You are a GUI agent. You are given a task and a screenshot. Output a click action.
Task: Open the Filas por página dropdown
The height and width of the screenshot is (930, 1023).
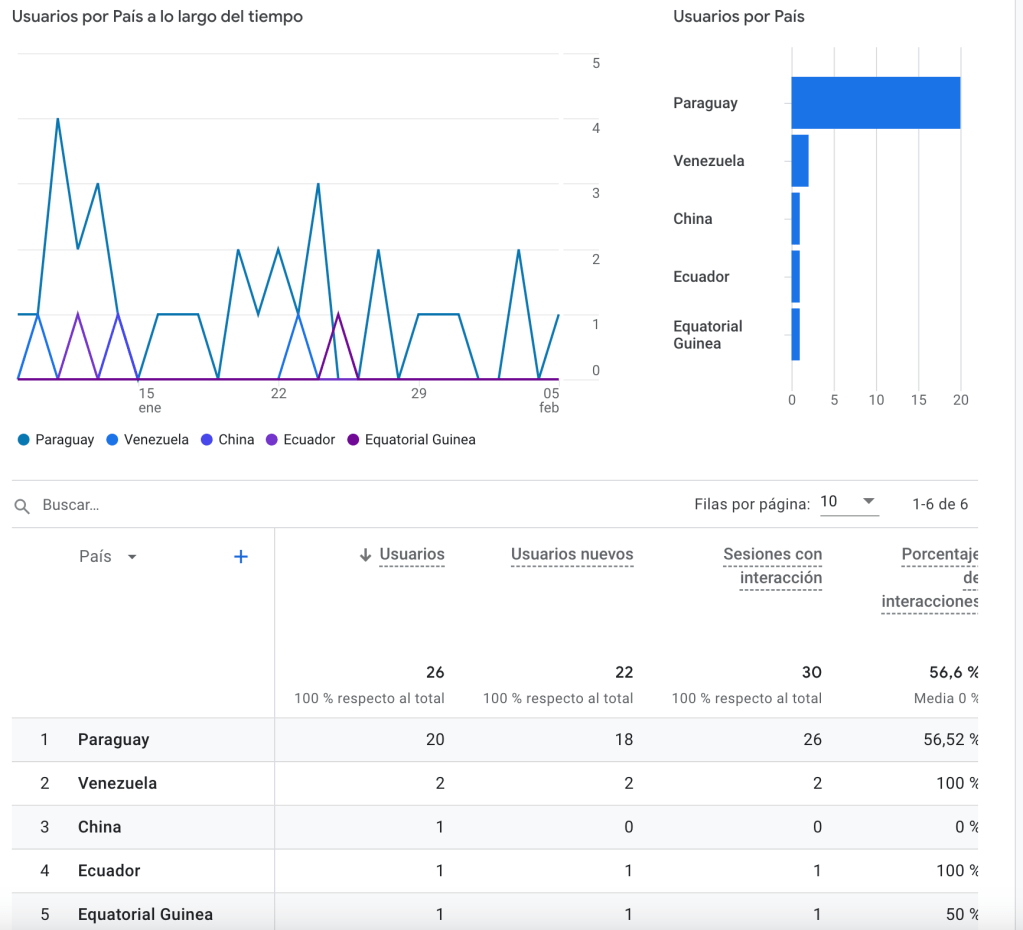[x=848, y=502]
